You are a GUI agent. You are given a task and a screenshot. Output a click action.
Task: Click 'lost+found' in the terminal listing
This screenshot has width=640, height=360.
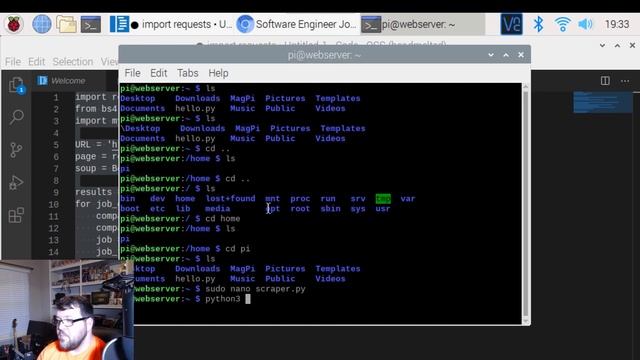(230, 199)
